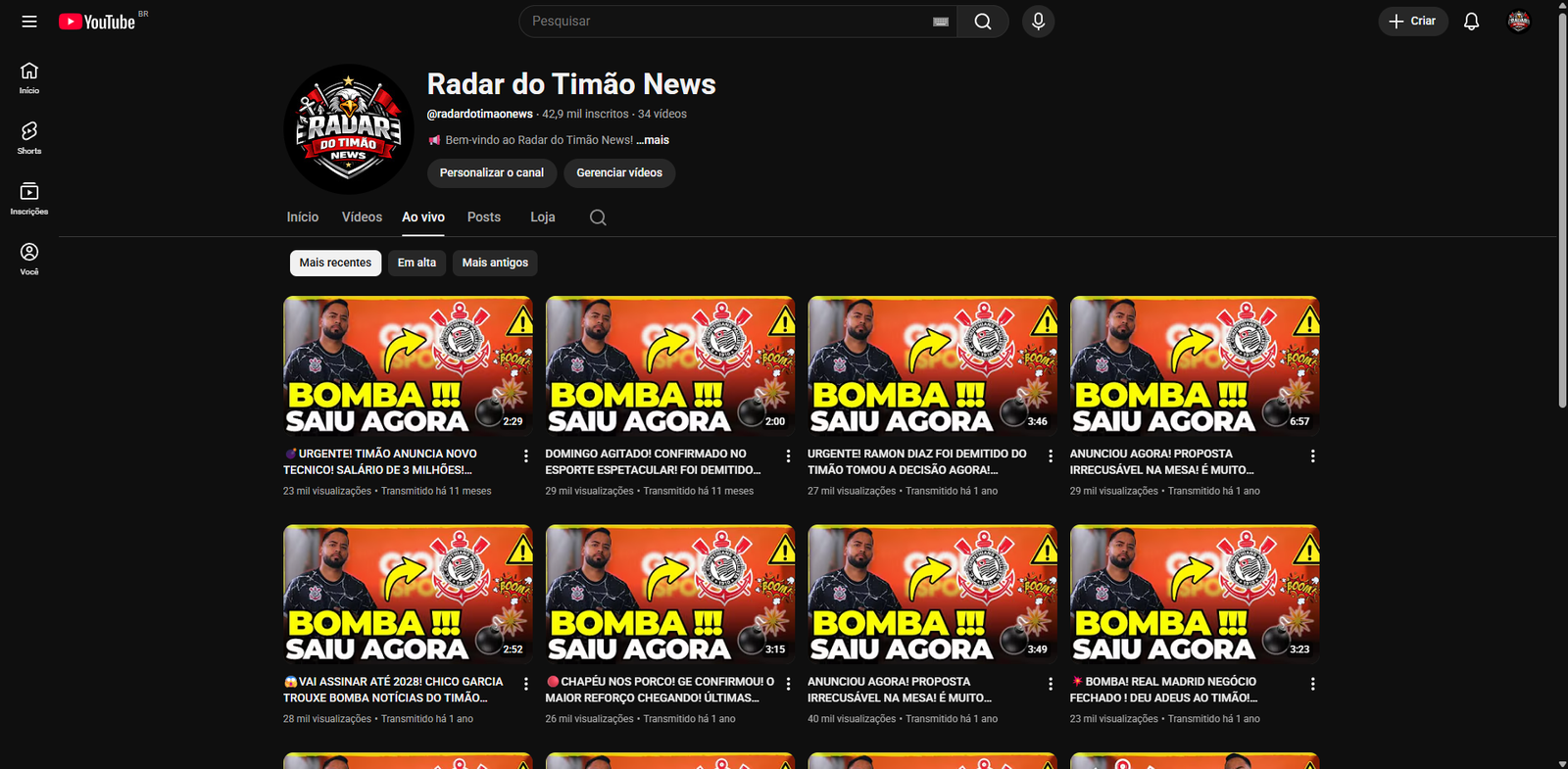The width and height of the screenshot is (1568, 769).
Task: Click 'Personalizar o canal' button
Action: pyautogui.click(x=492, y=173)
